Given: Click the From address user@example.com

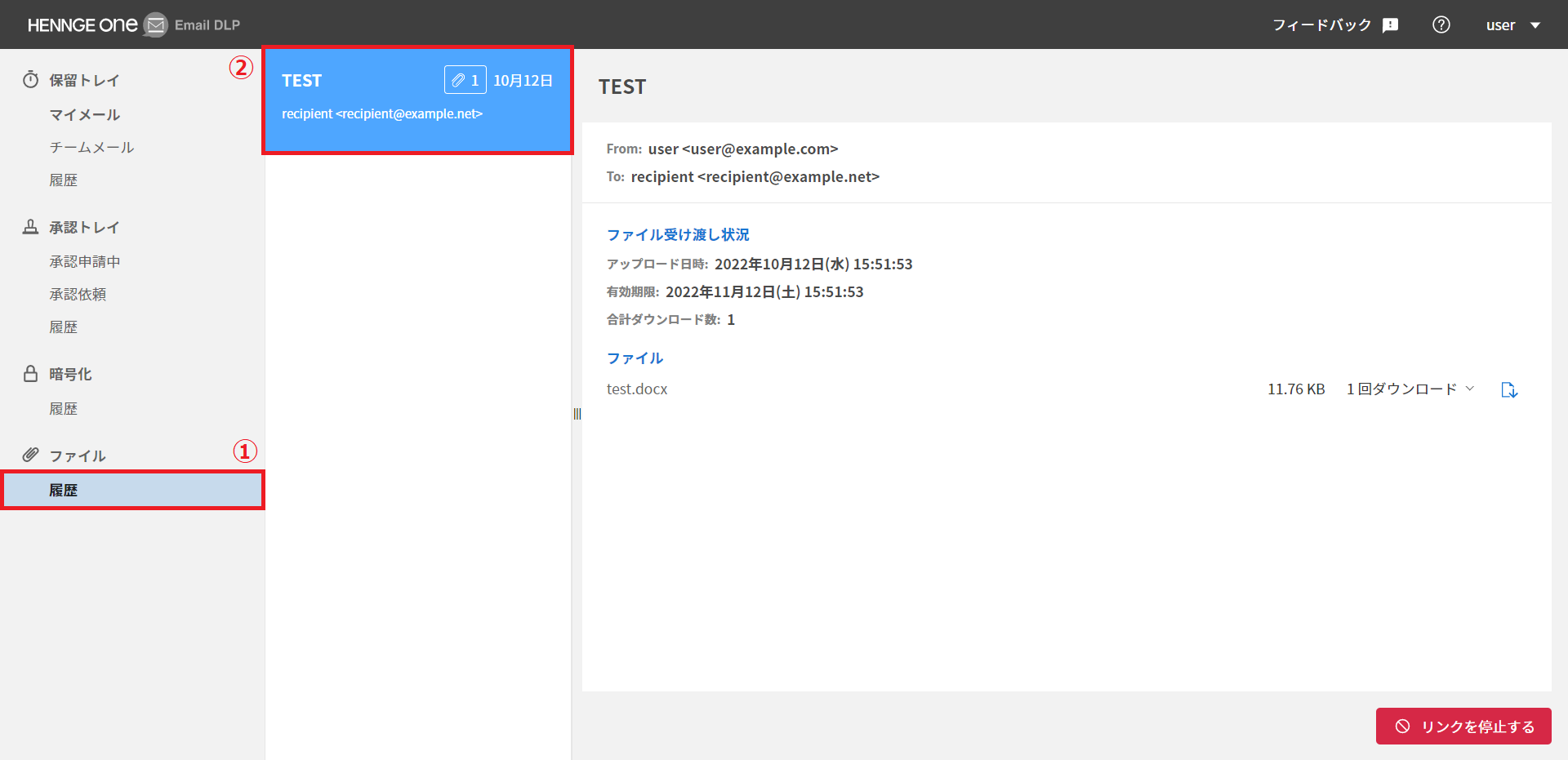Looking at the screenshot, I should (743, 149).
